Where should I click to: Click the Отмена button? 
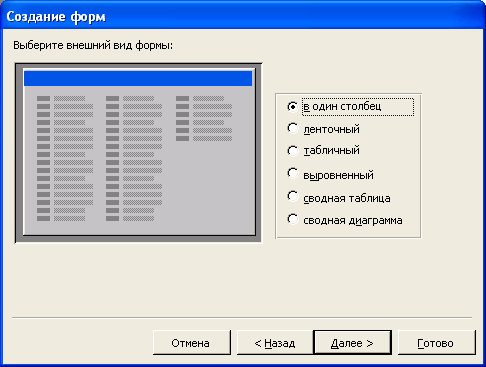click(192, 343)
